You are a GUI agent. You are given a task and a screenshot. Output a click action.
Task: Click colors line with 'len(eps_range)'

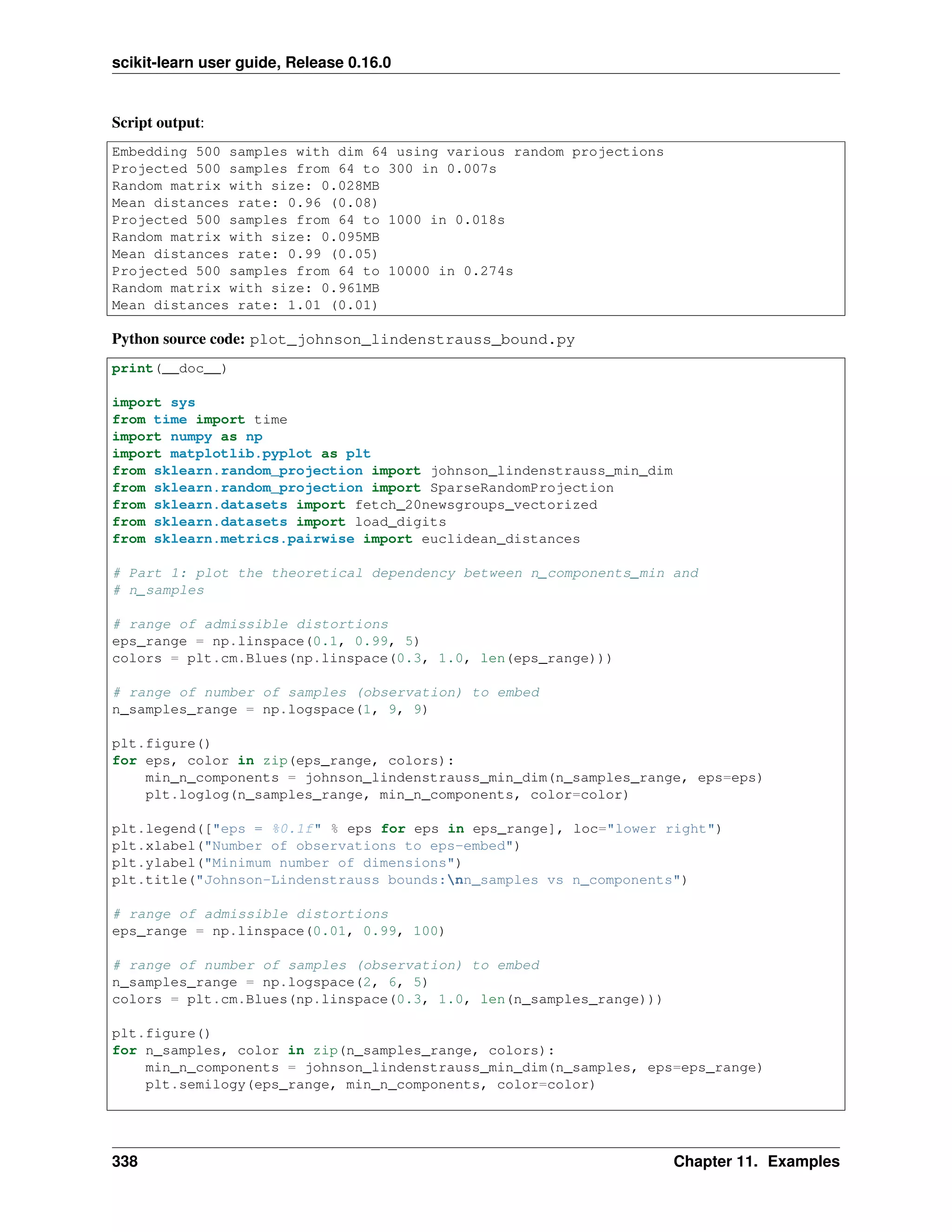coord(362,658)
